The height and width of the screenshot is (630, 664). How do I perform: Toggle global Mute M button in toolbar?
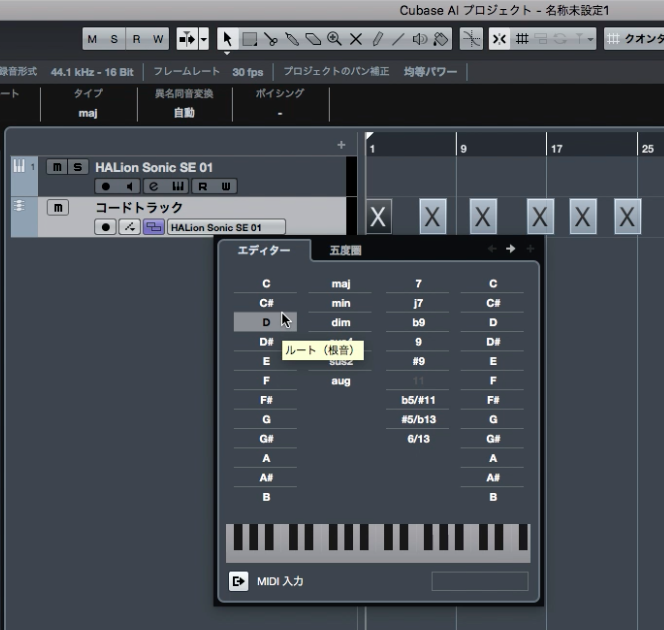pyautogui.click(x=92, y=39)
